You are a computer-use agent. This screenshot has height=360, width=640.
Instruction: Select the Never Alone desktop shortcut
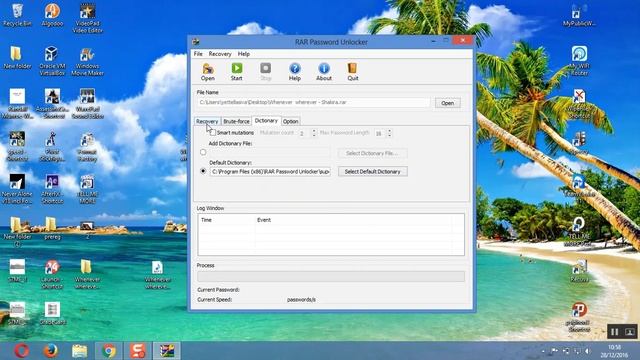(x=17, y=189)
